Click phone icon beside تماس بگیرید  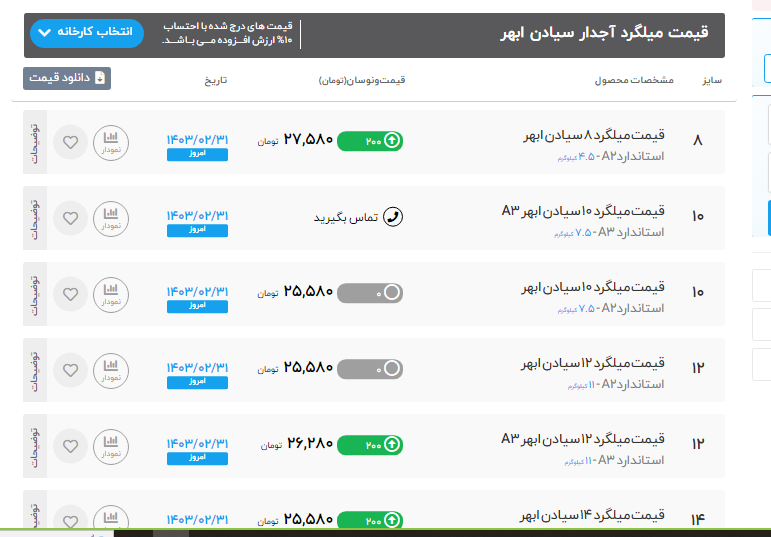coord(394,217)
